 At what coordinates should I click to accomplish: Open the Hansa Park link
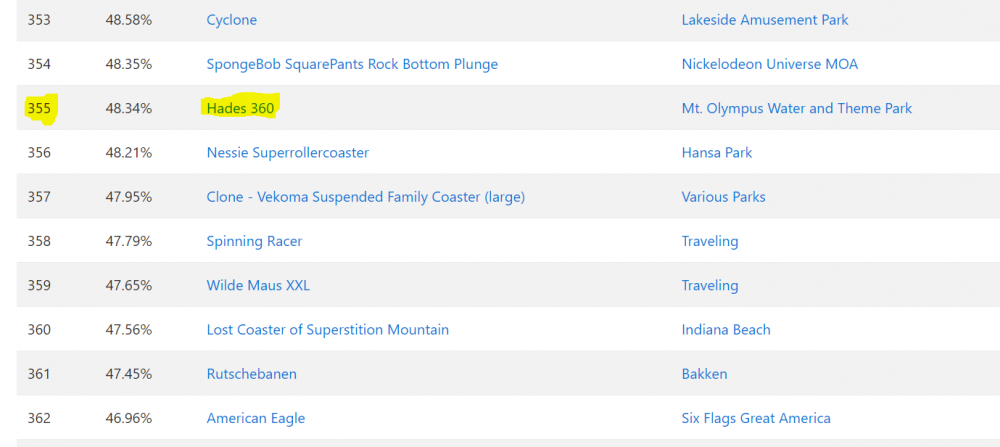tap(716, 153)
